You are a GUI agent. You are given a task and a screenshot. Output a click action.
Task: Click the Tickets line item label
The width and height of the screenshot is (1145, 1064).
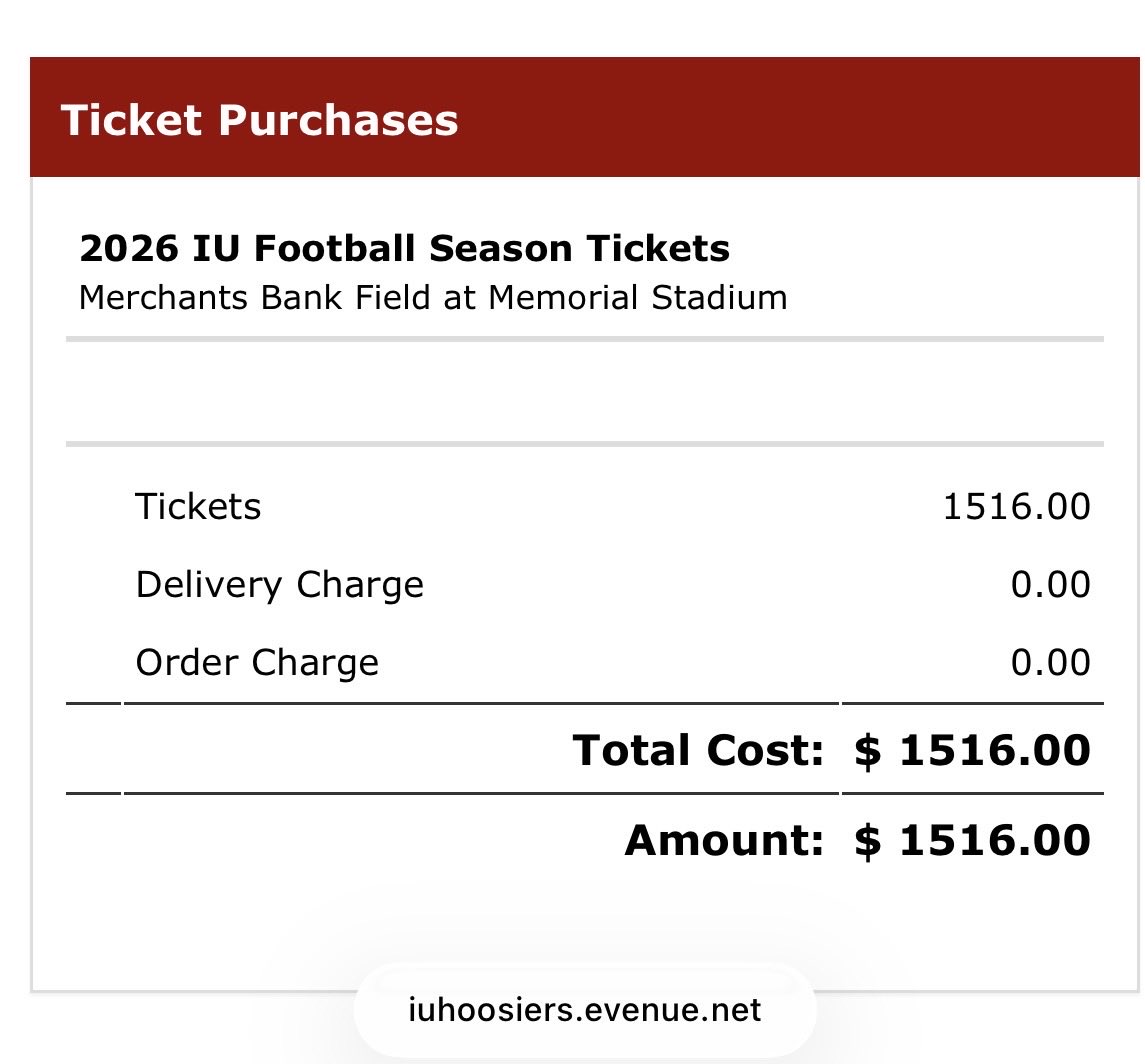tap(198, 506)
